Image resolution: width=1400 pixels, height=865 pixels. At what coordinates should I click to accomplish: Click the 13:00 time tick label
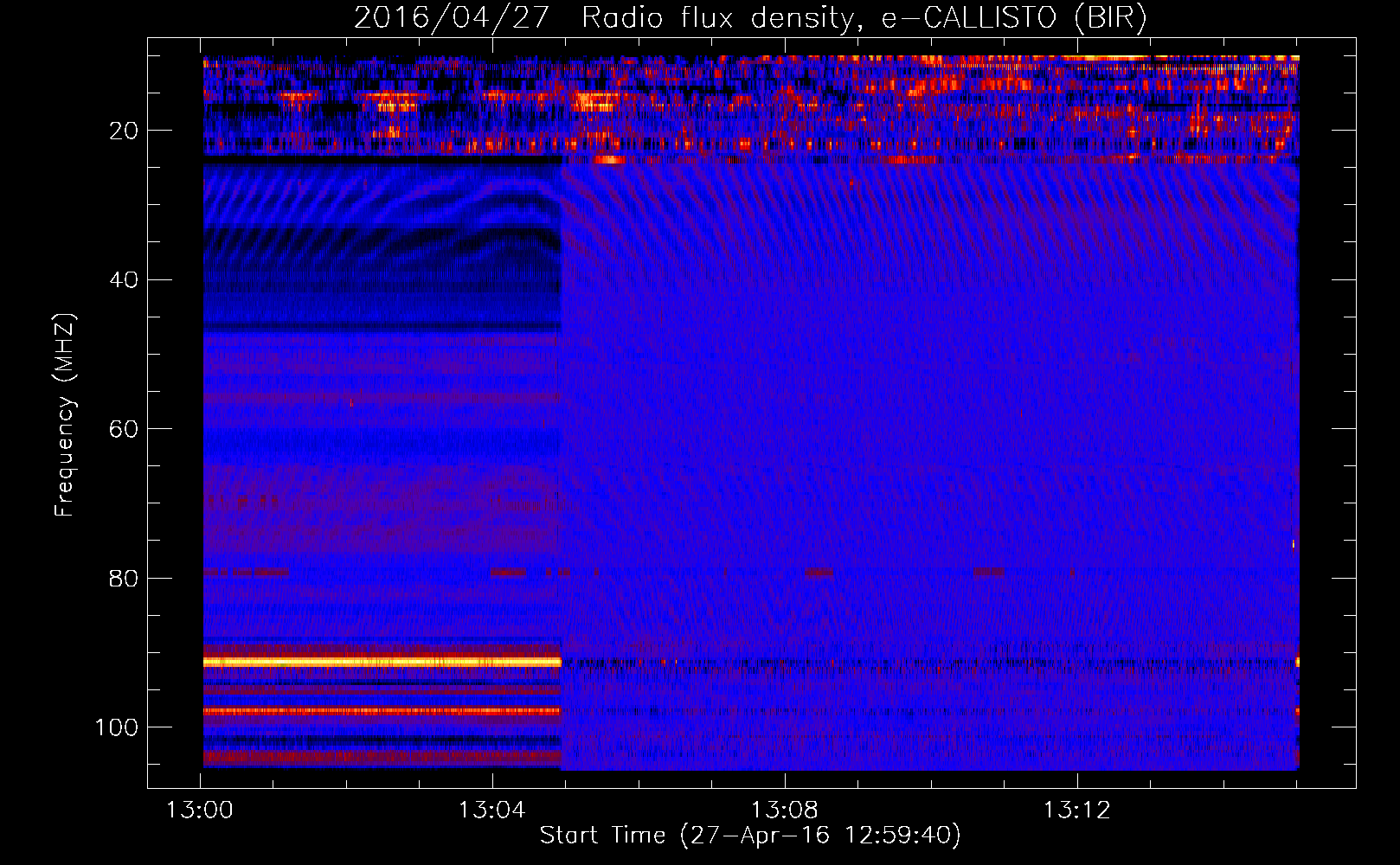pyautogui.click(x=200, y=811)
